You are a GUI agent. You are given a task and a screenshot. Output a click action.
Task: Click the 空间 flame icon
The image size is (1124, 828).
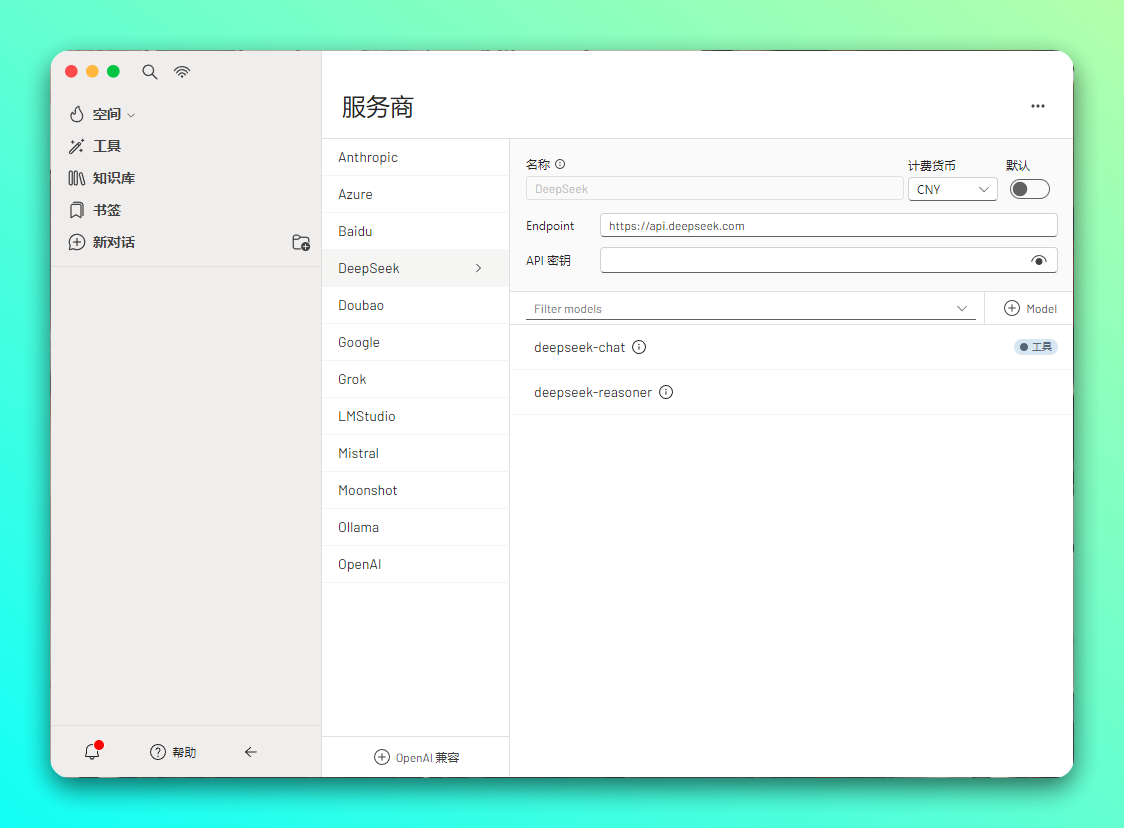(77, 114)
